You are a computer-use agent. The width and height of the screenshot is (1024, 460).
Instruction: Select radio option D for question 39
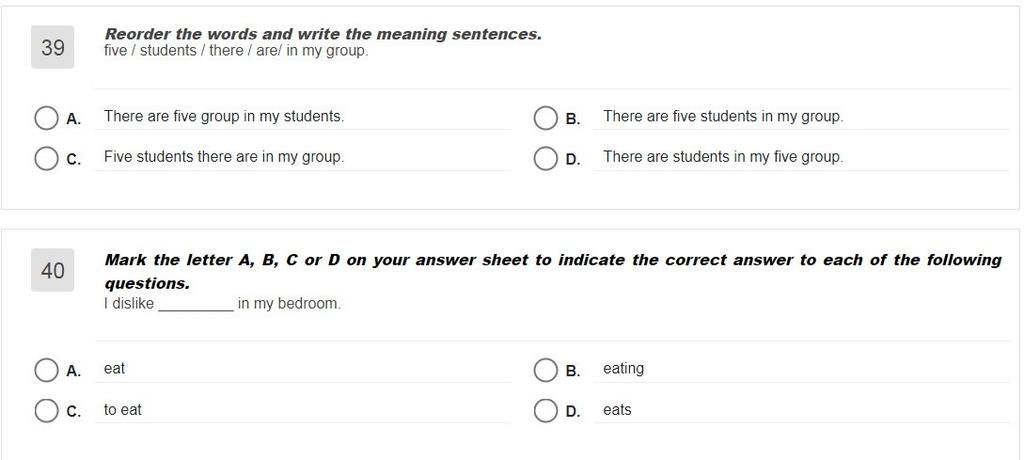(545, 159)
